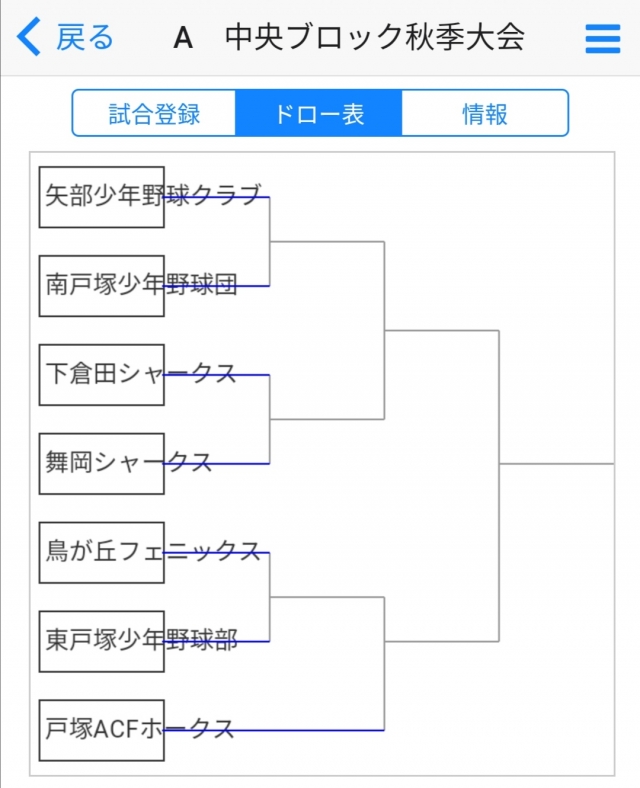Viewport: 640px width, 788px height.
Task: Click the 戸塚ACFホークス team entry
Action: click(x=102, y=730)
